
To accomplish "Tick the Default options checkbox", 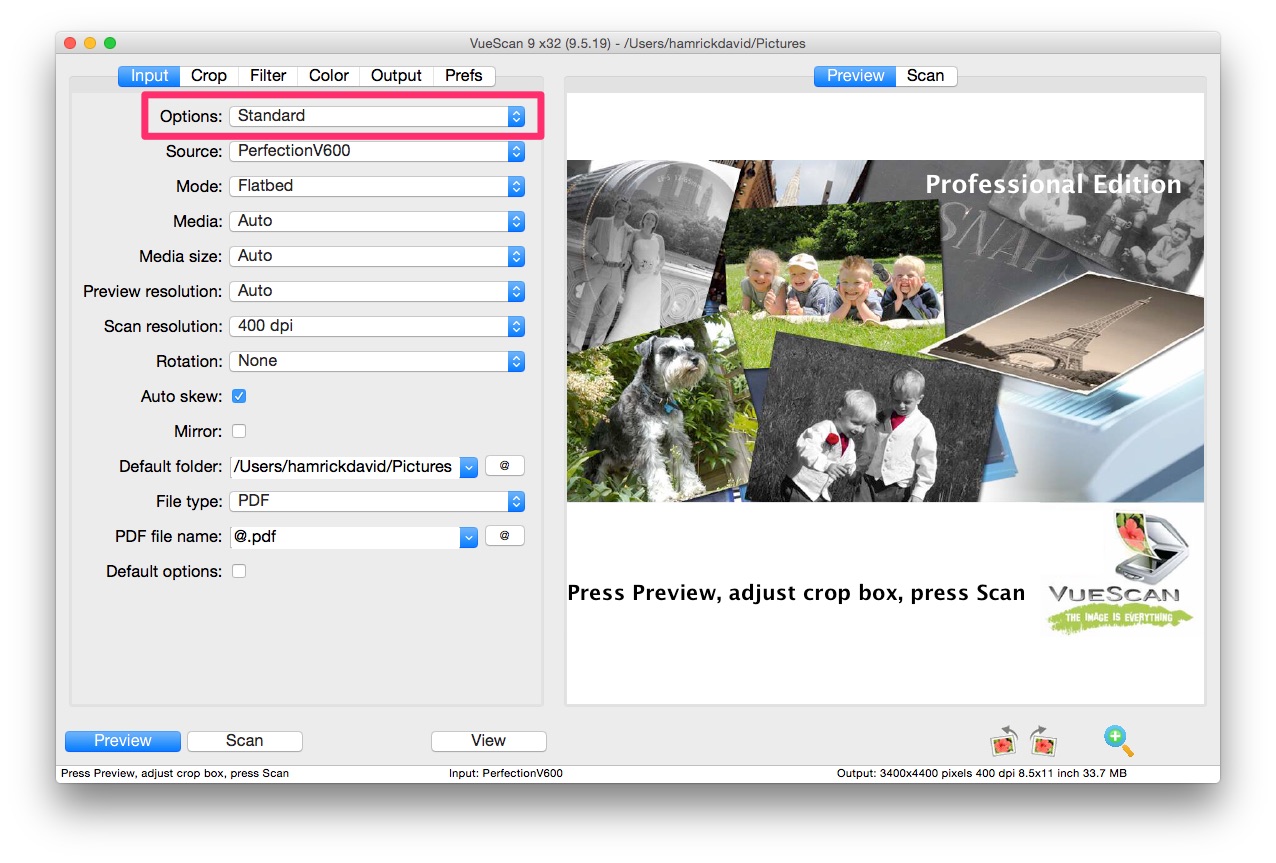I will tap(239, 571).
